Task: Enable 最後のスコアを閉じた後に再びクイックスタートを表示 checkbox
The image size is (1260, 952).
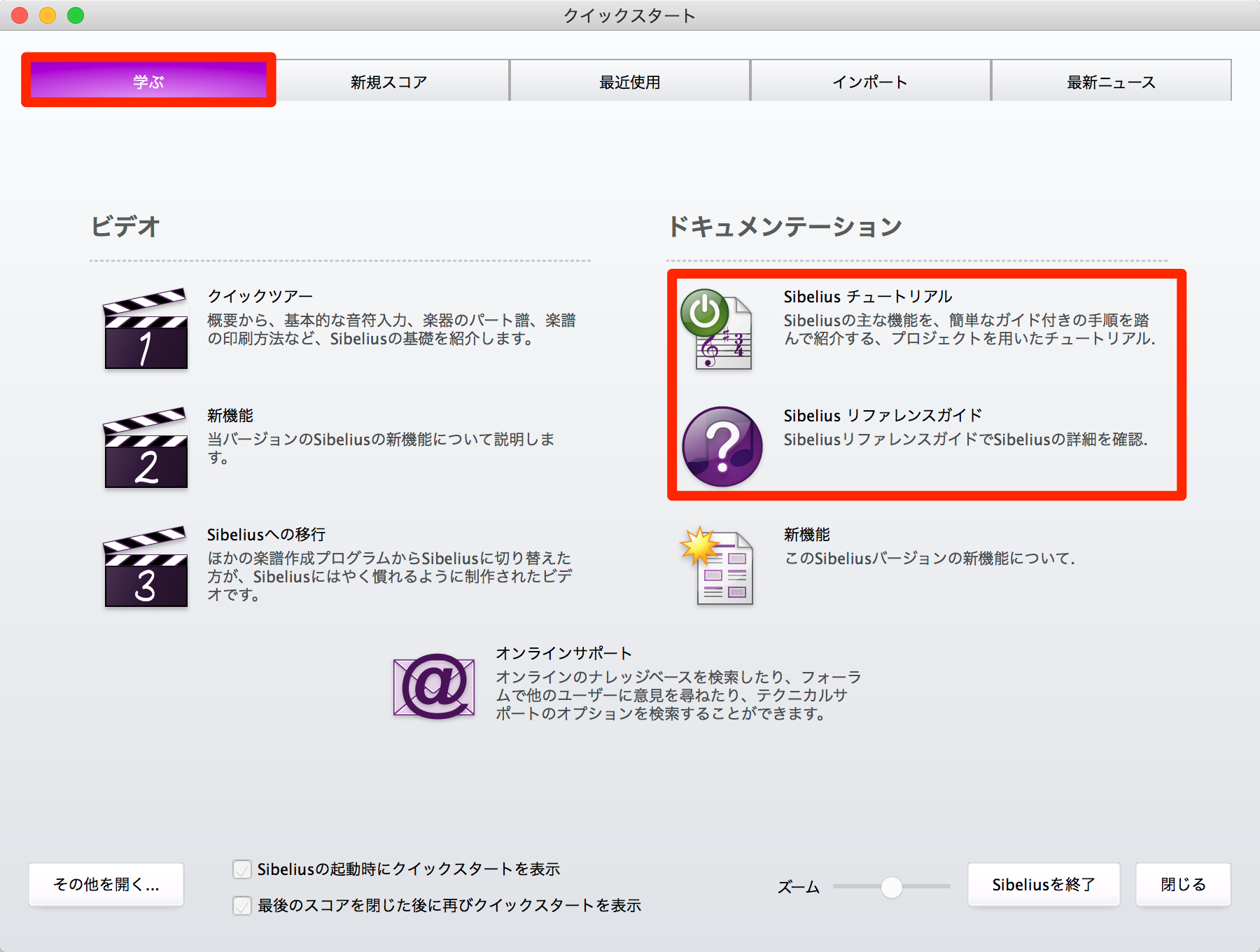Action: [x=242, y=906]
